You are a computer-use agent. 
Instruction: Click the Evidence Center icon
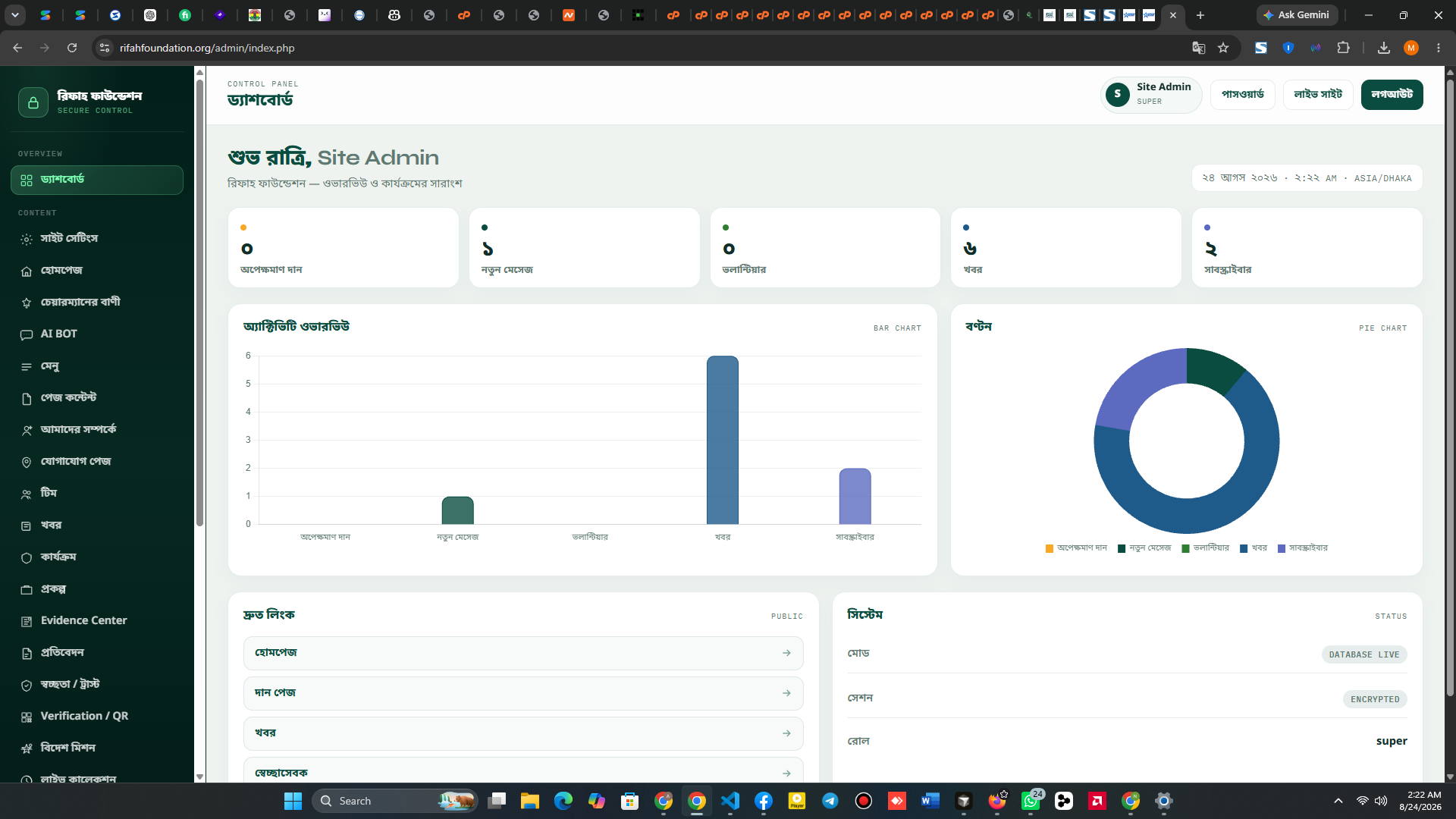27,621
